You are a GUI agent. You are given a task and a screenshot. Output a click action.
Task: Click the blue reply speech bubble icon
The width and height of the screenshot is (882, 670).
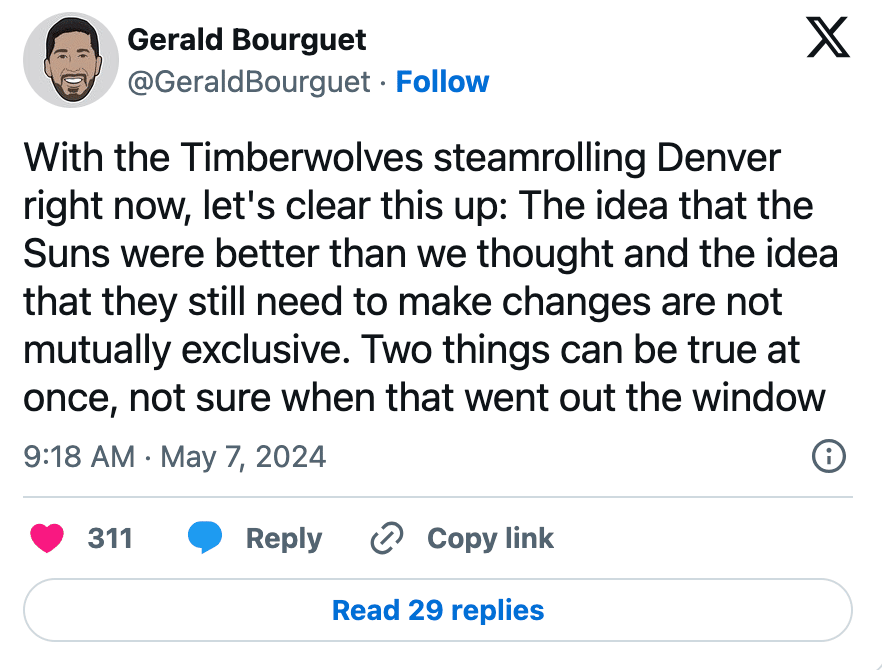click(205, 538)
